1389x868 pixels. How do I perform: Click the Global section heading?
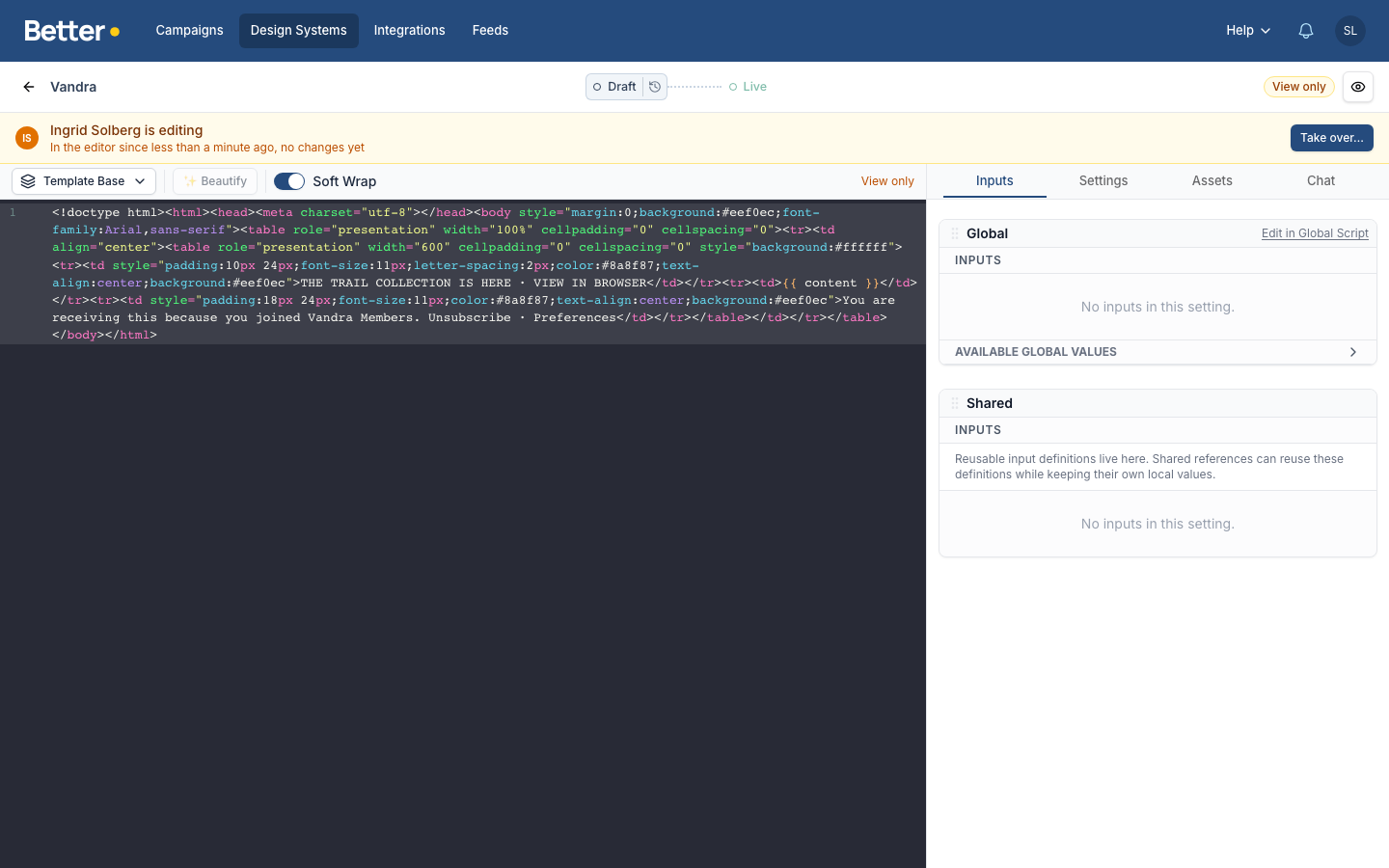pyautogui.click(x=987, y=233)
